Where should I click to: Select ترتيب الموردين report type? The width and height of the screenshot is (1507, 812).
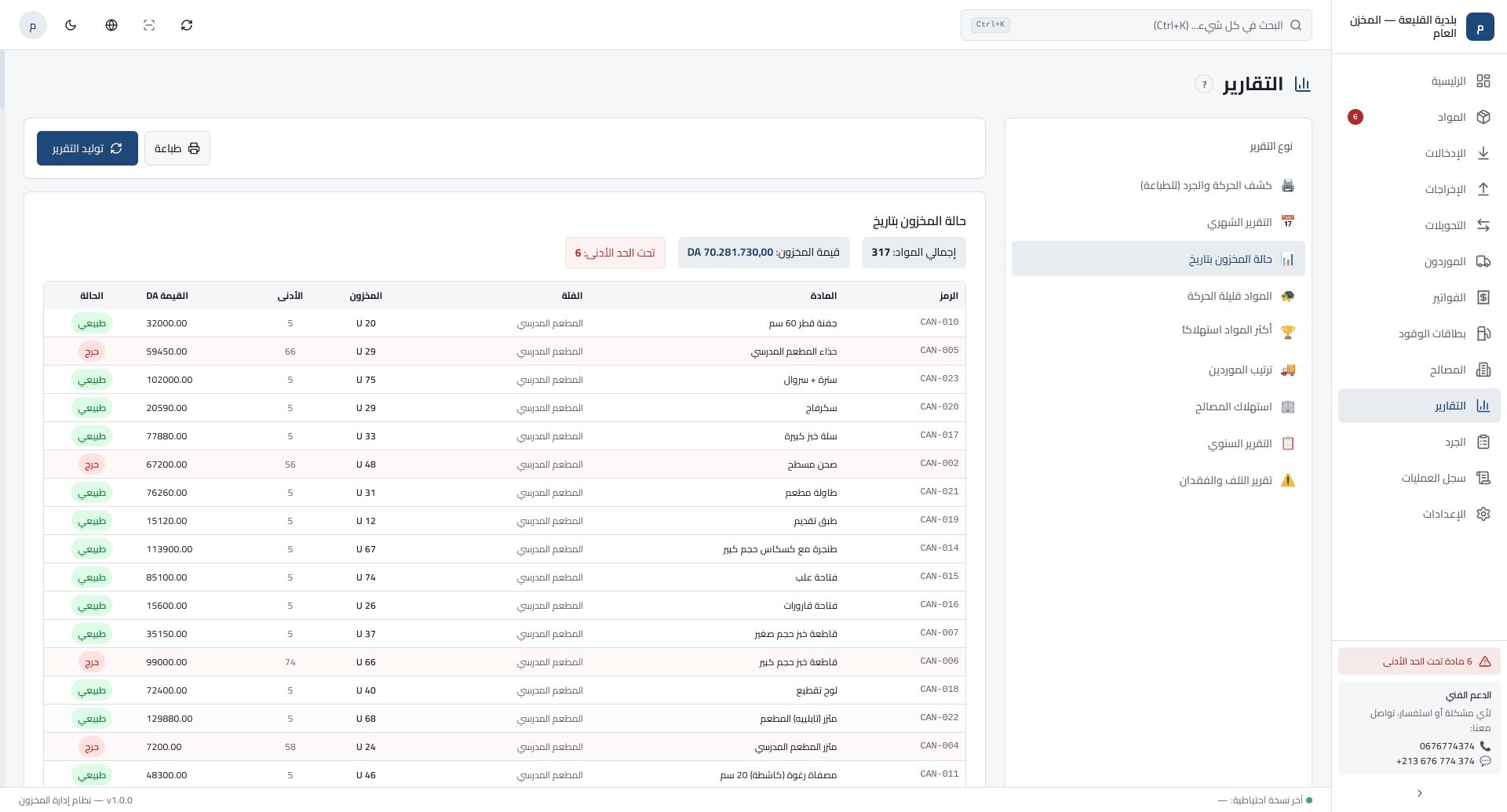tap(1159, 370)
